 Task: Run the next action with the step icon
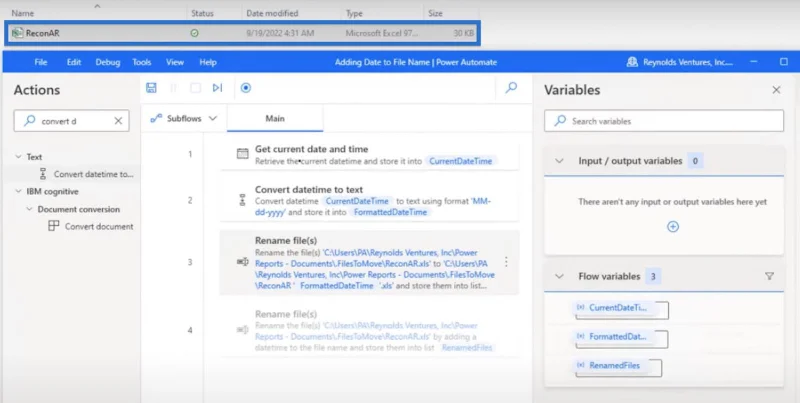[217, 88]
